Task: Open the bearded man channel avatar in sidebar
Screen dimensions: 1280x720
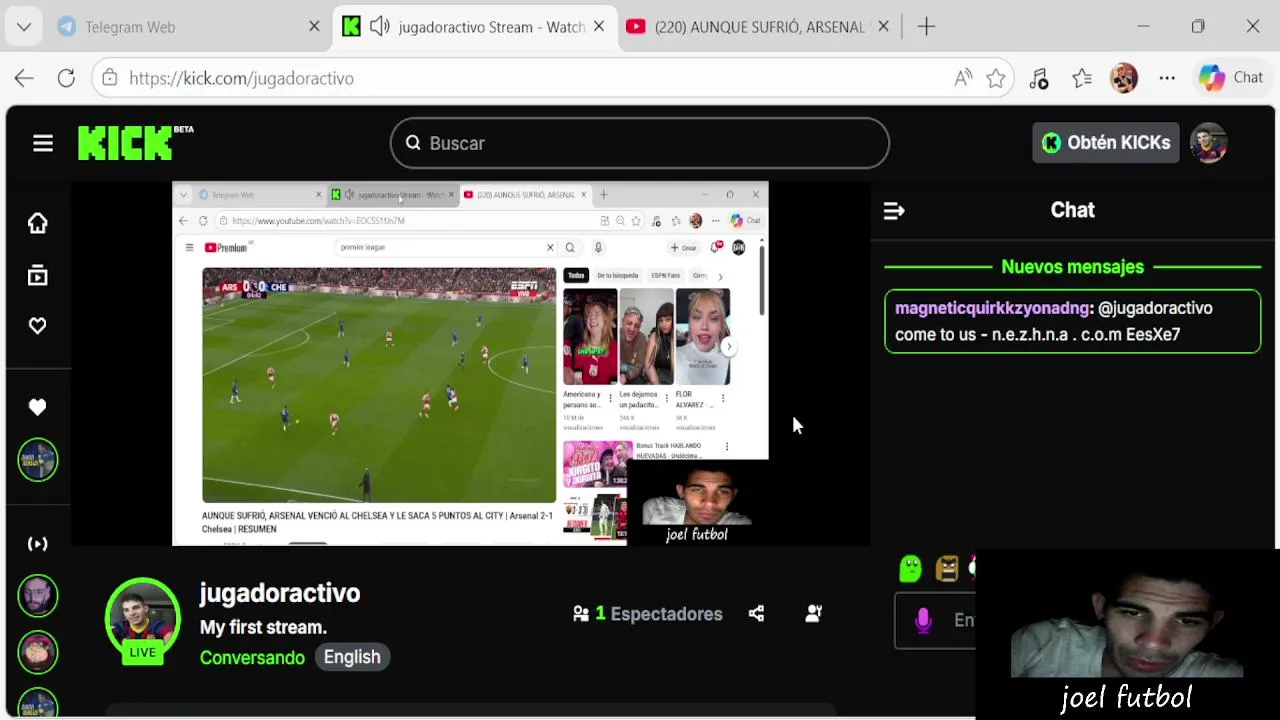Action: pyautogui.click(x=38, y=597)
